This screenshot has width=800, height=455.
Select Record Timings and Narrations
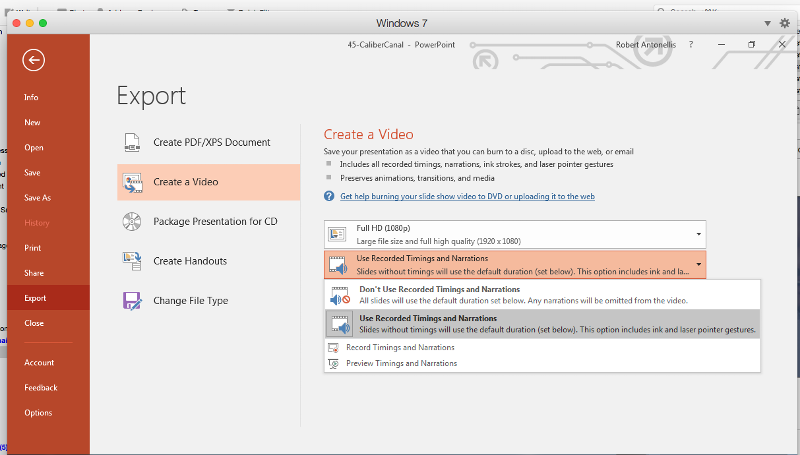click(x=542, y=348)
